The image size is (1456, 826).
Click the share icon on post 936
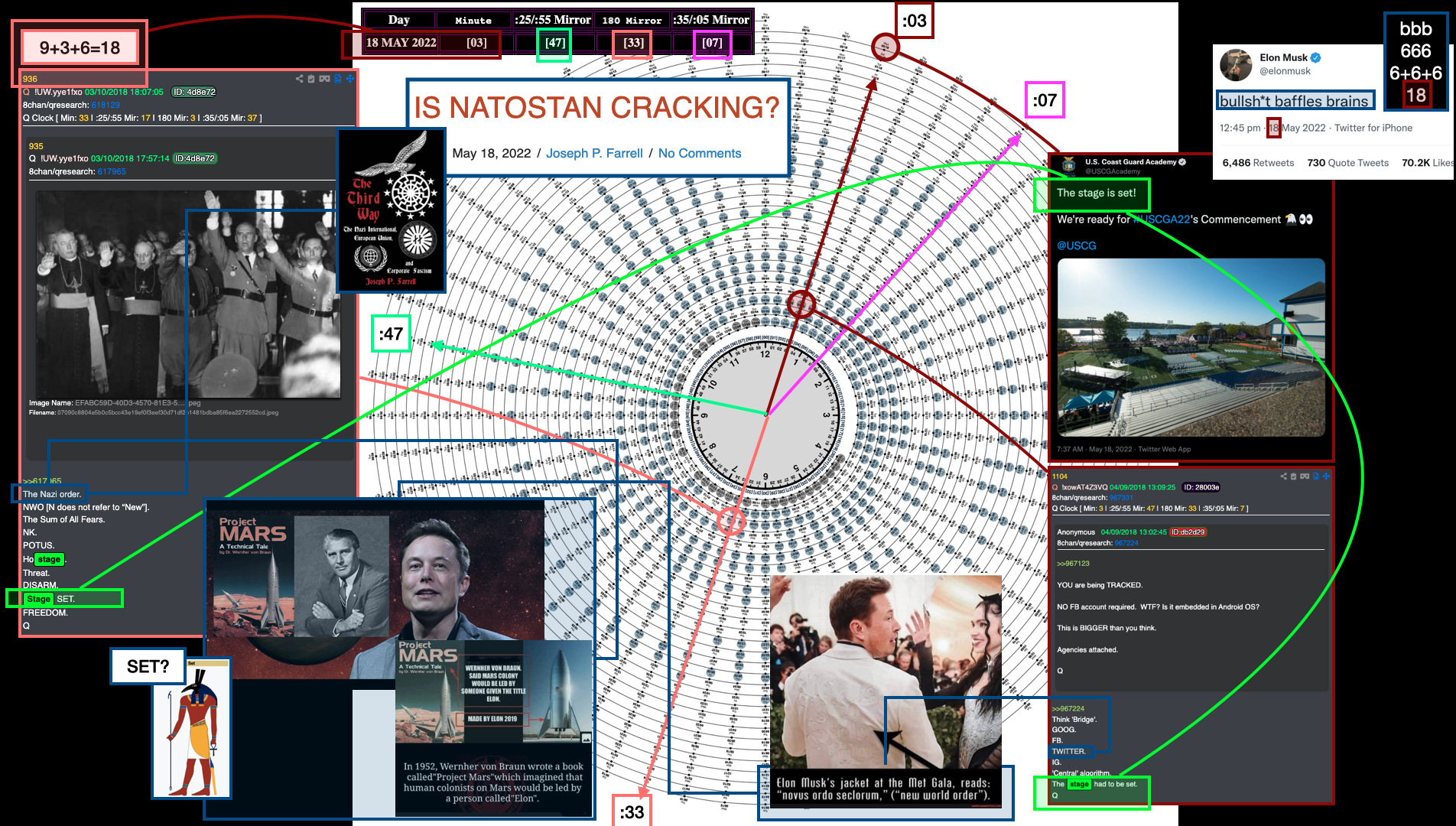[x=299, y=79]
